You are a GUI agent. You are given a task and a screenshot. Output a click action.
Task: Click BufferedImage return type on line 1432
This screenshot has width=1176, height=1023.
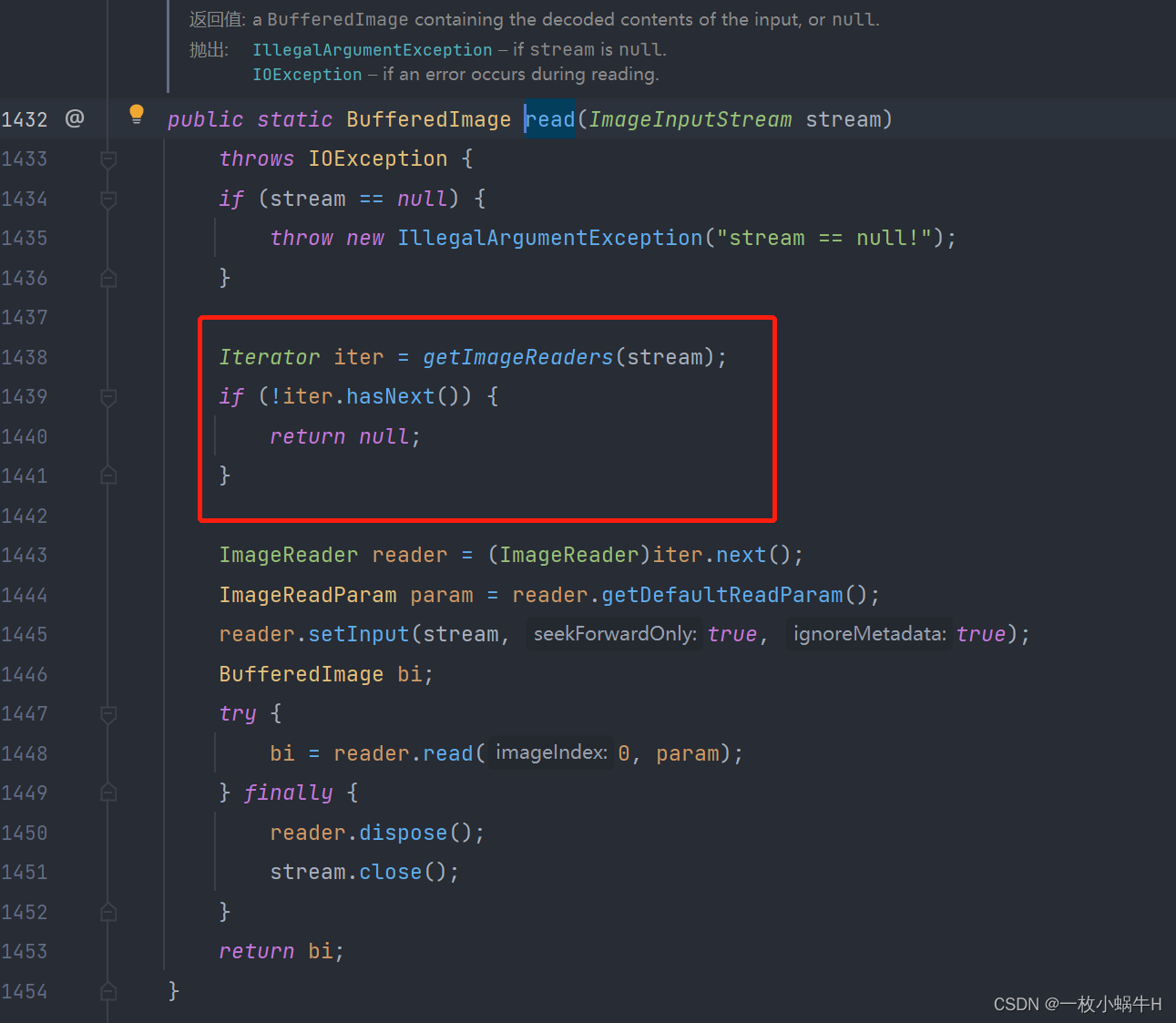coord(428,119)
